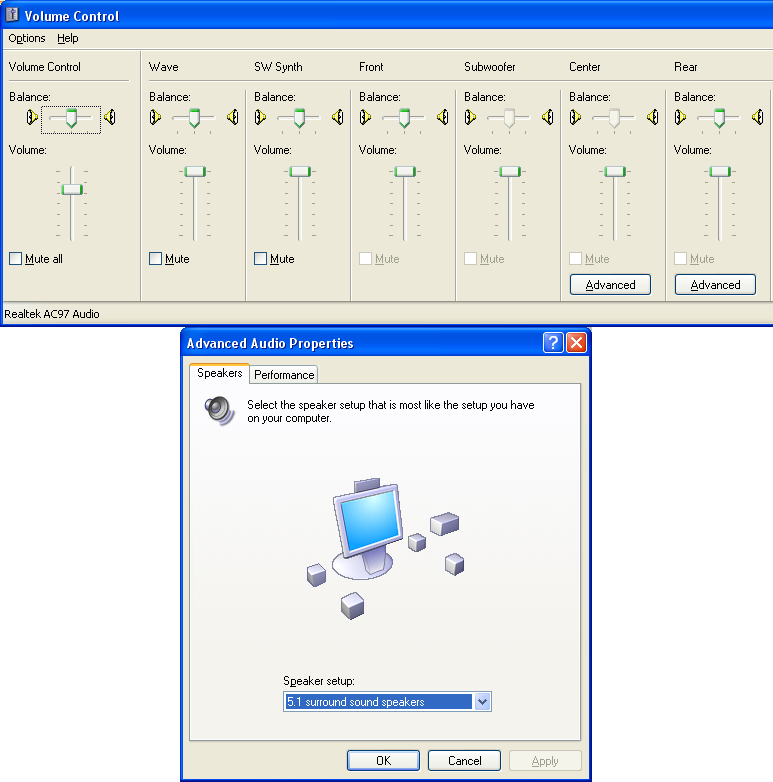Click the Center balance slider thumb

[x=614, y=118]
